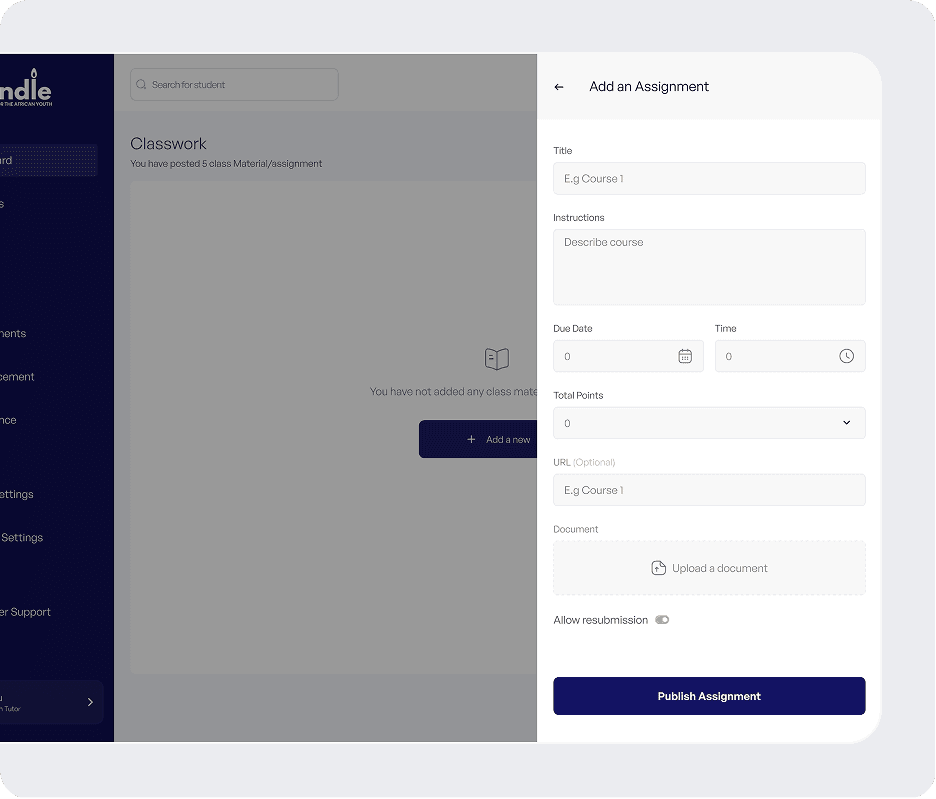The image size is (936, 799).
Task: Click the upload document icon
Action: (658, 568)
